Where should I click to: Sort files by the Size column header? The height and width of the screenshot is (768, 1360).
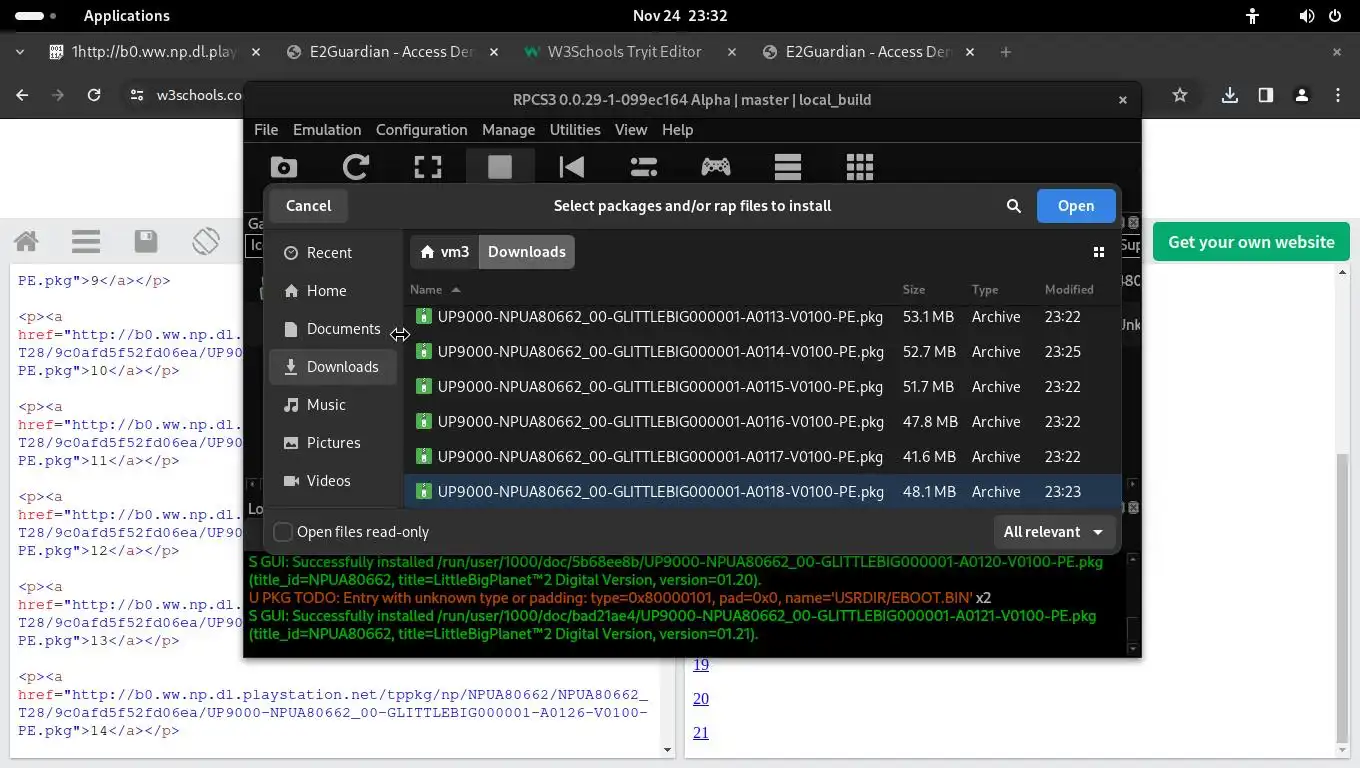(x=914, y=290)
